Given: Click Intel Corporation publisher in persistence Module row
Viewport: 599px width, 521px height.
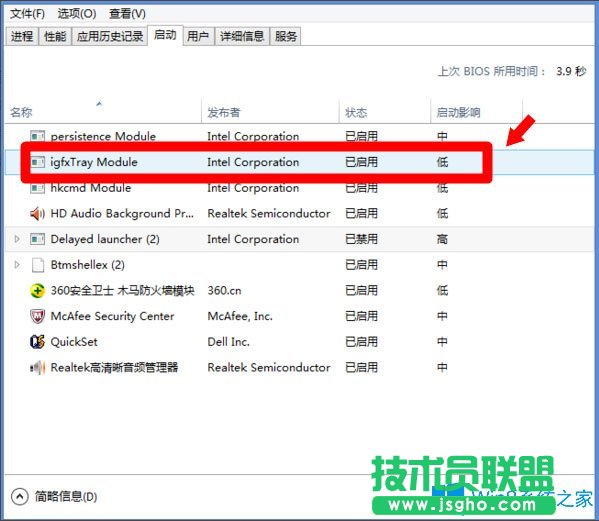Looking at the screenshot, I should (253, 136).
